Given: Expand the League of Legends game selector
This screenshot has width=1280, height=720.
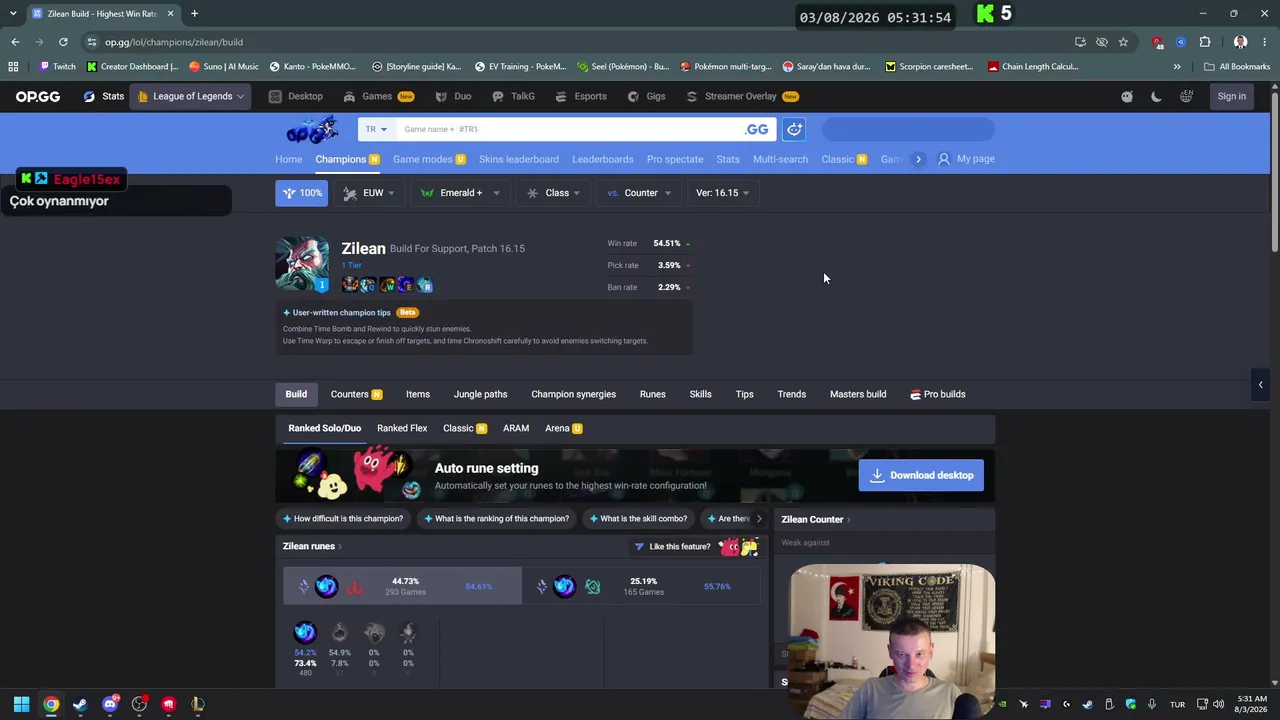Looking at the screenshot, I should (x=192, y=96).
